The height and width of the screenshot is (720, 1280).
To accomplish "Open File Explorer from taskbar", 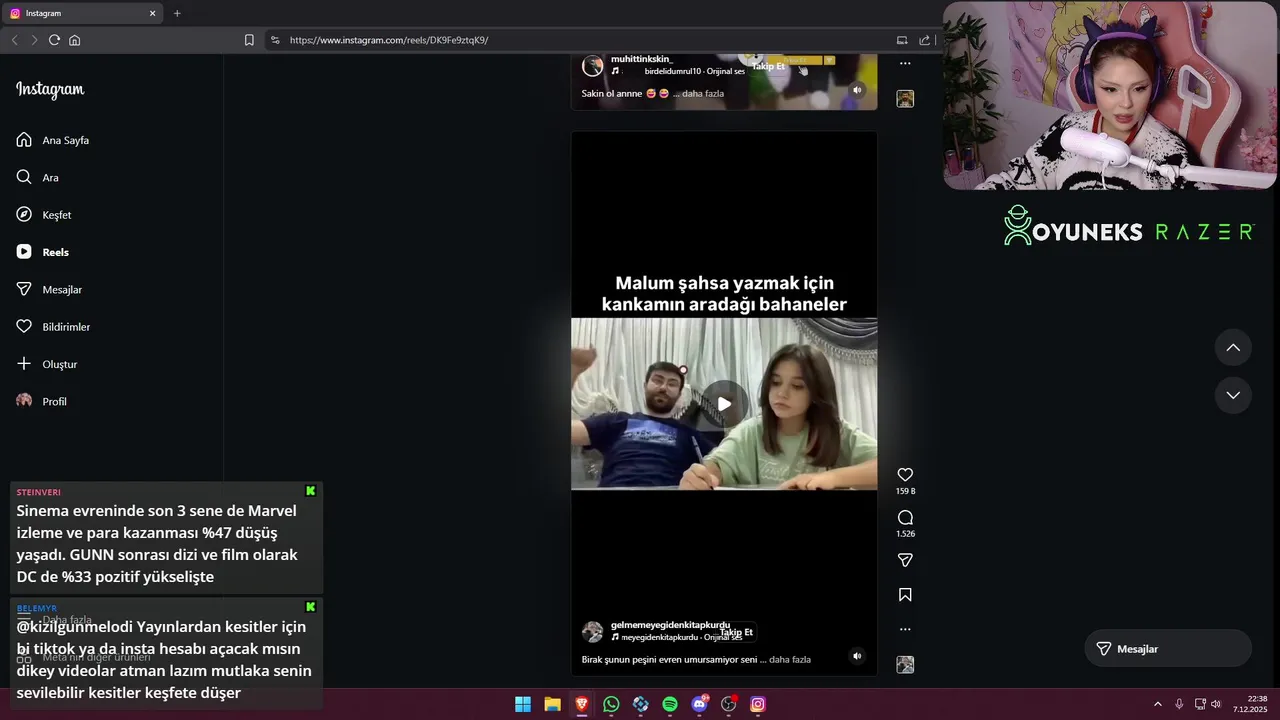I will coord(552,704).
